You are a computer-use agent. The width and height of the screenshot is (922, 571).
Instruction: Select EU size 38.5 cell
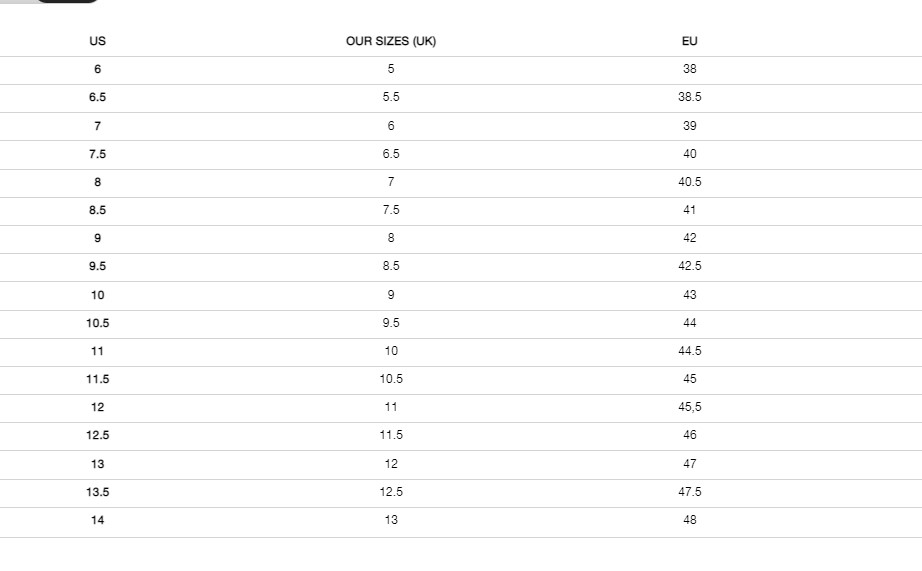click(x=690, y=97)
